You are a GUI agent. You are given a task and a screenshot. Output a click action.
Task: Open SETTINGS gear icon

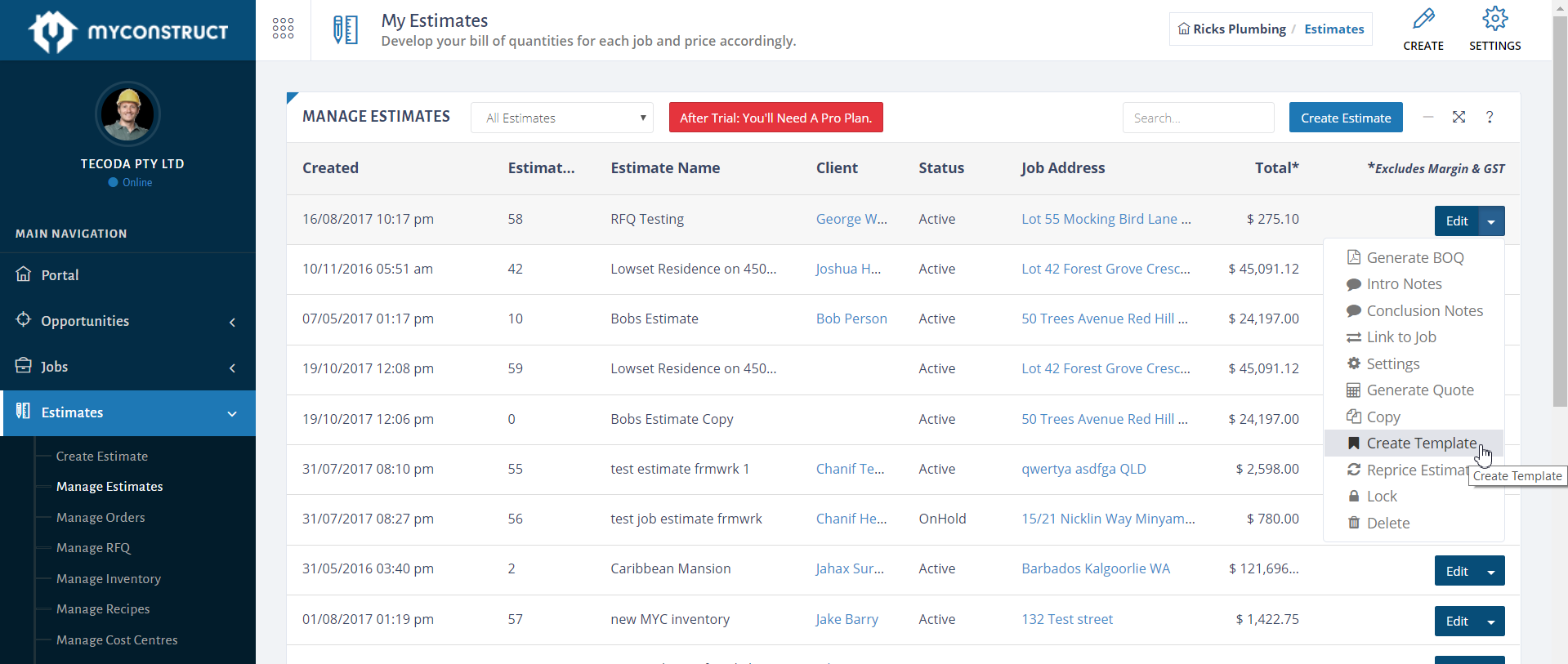tap(1494, 19)
